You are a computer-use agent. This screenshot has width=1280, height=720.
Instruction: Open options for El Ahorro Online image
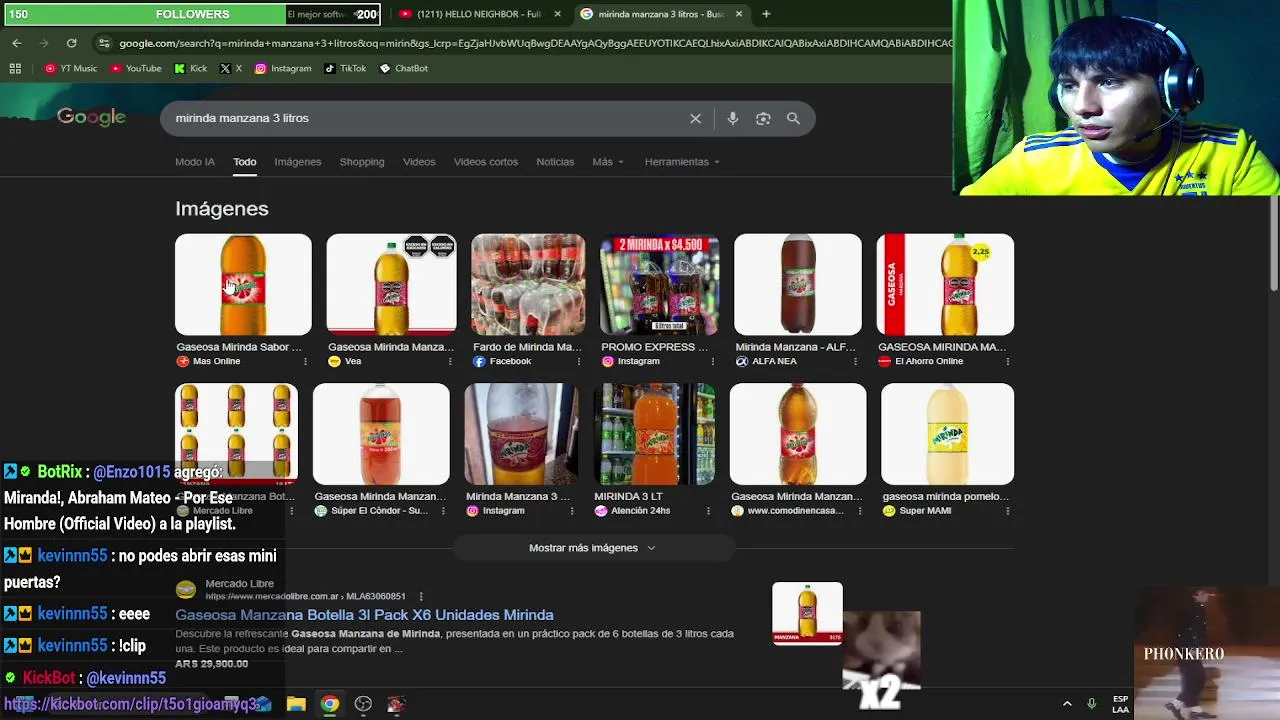1007,361
